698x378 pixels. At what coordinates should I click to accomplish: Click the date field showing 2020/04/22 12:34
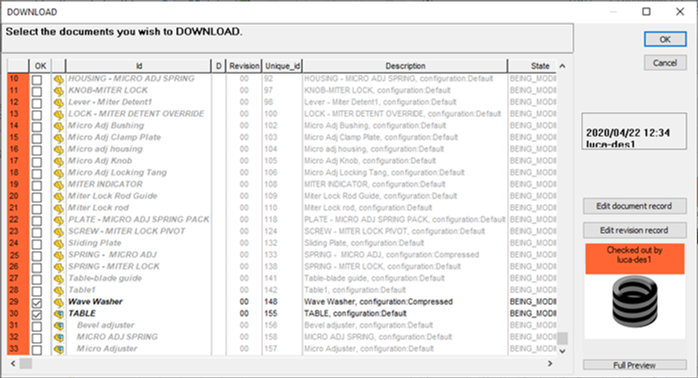pyautogui.click(x=634, y=132)
